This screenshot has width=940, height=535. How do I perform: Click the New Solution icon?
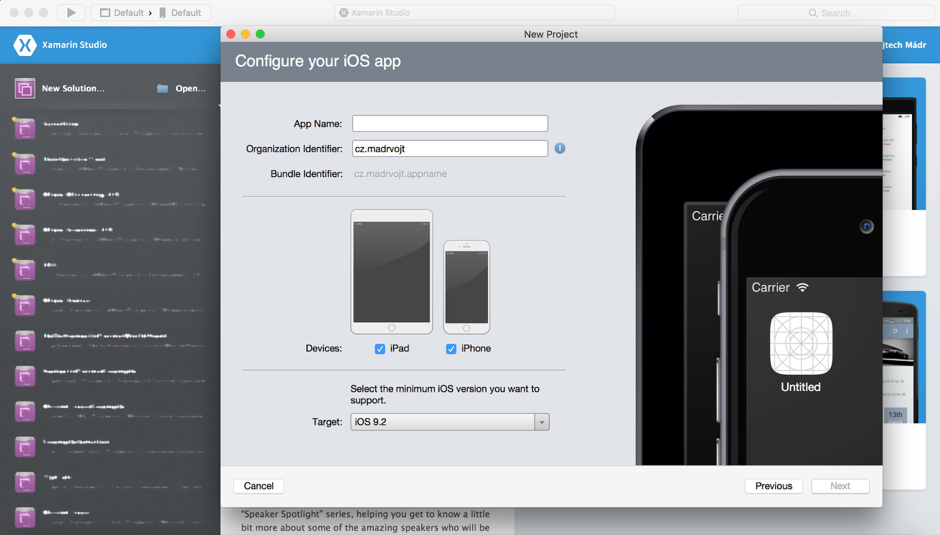point(25,89)
